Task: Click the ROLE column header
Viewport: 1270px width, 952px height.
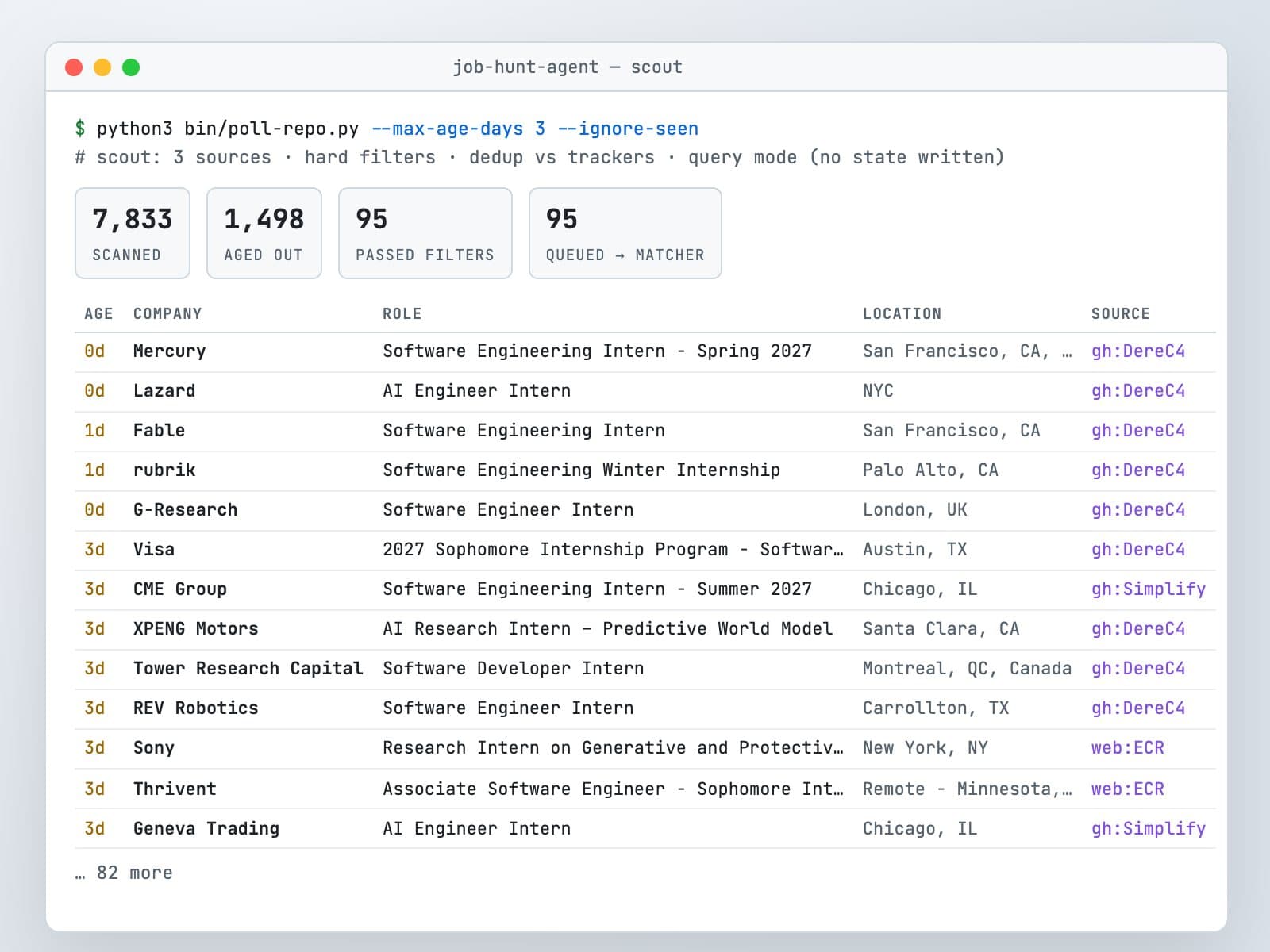Action: pos(402,313)
